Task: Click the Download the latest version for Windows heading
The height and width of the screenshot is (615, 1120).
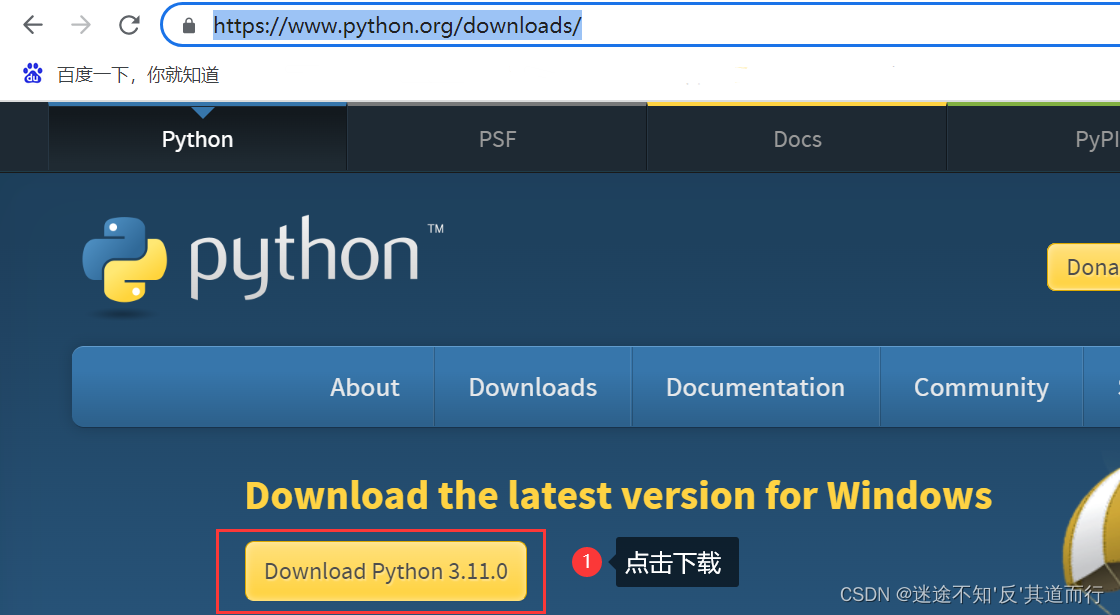Action: tap(619, 495)
